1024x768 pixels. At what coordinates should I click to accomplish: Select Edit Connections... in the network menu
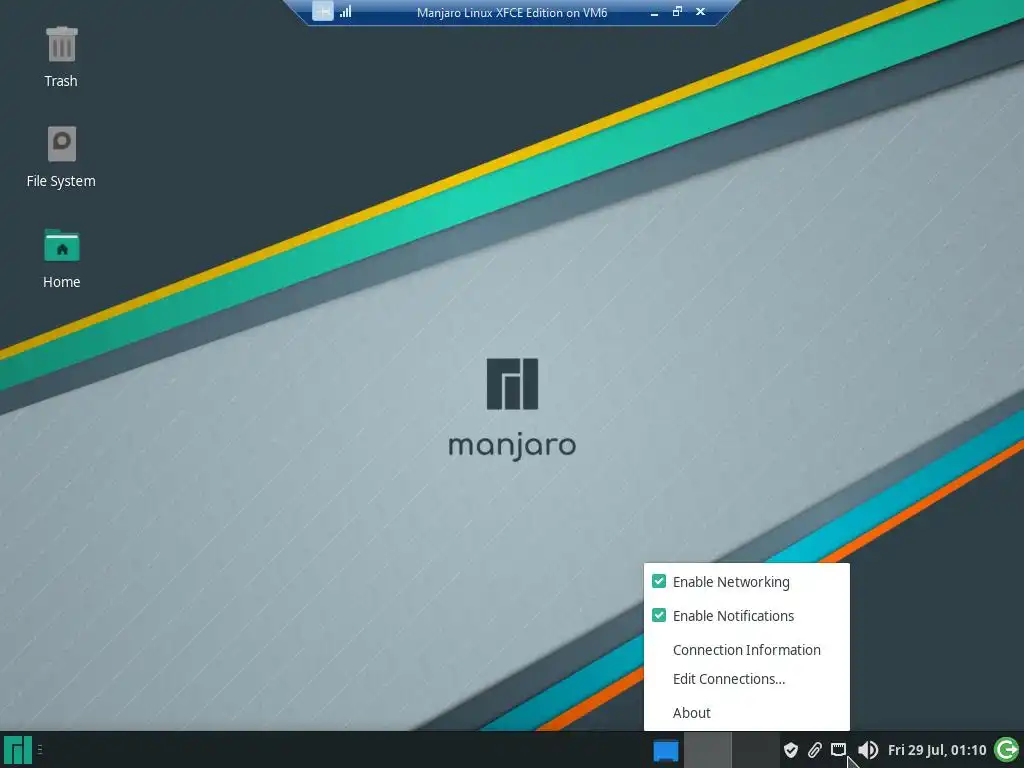point(746,679)
